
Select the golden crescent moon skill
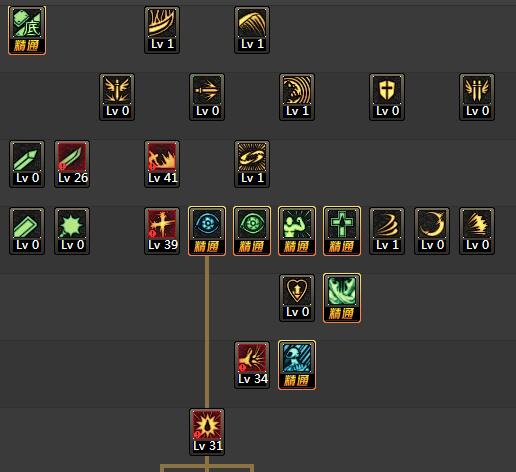pyautogui.click(x=432, y=231)
